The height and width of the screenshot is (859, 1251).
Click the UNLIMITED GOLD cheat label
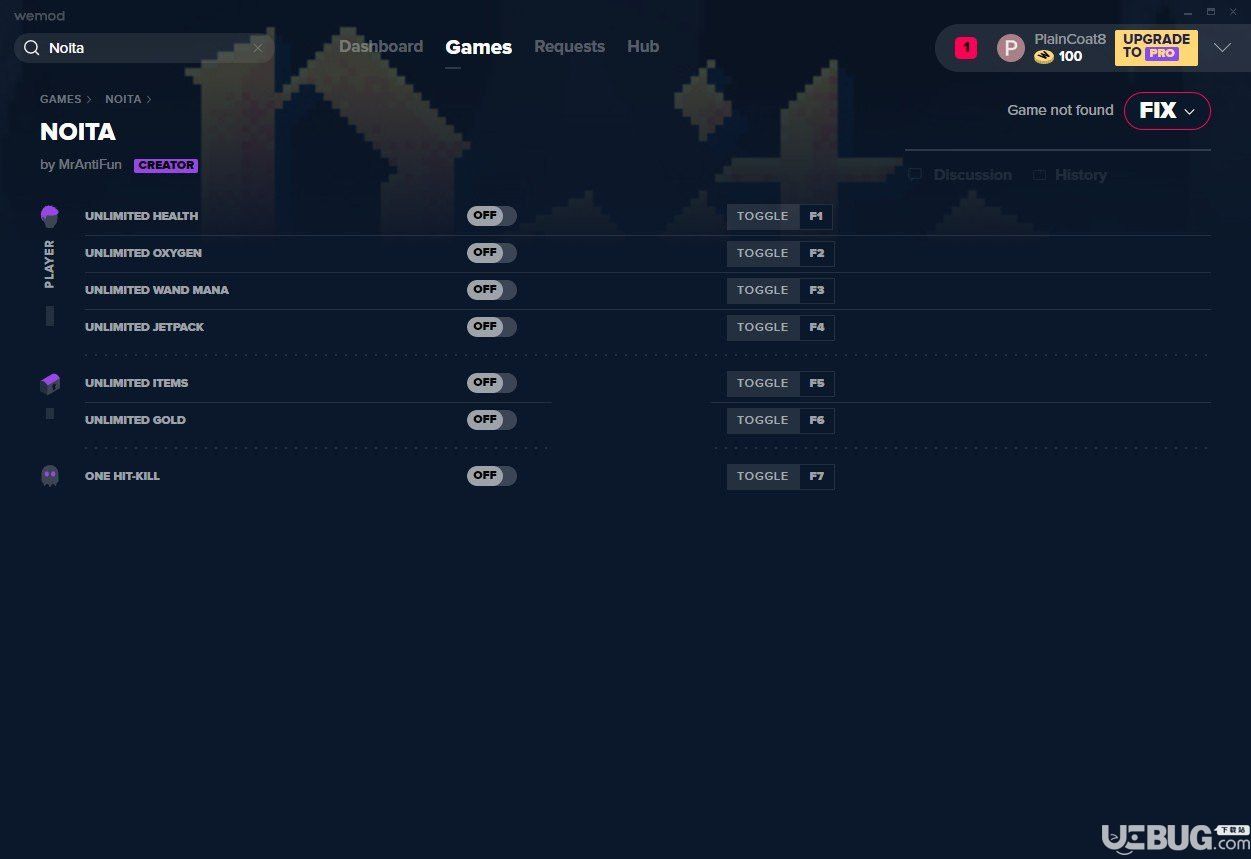[x=135, y=420]
